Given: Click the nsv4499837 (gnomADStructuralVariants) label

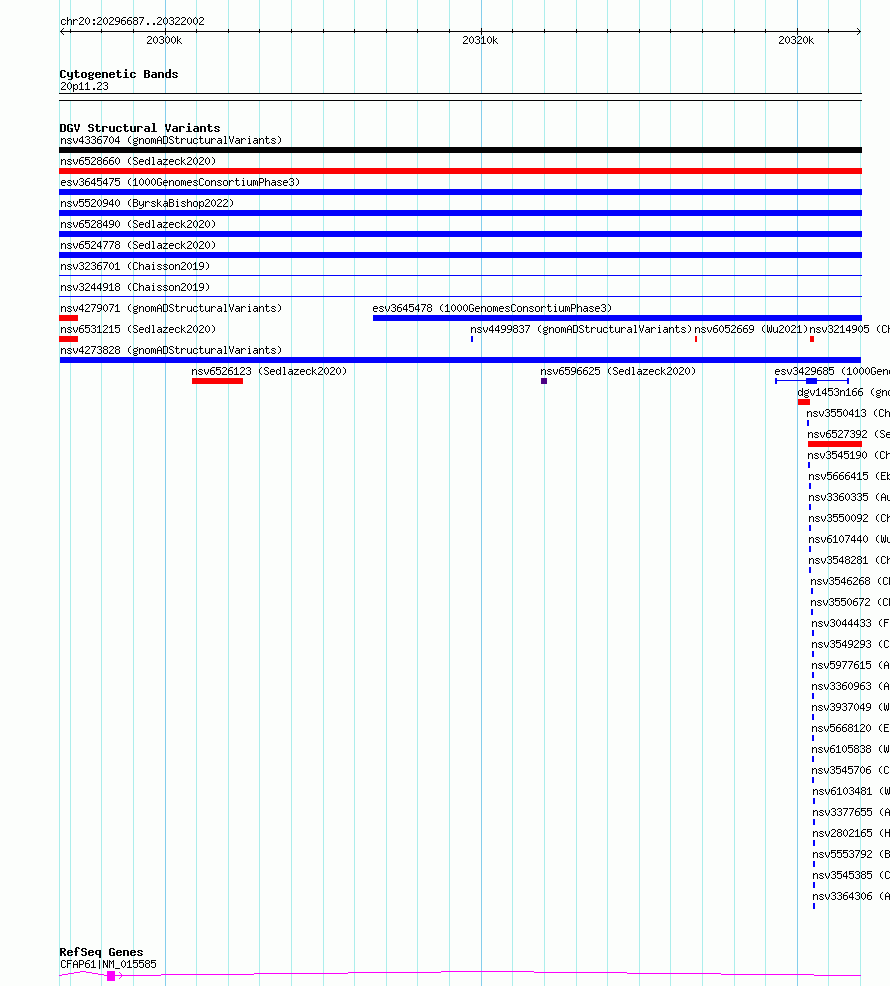Looking at the screenshot, I should tap(581, 329).
